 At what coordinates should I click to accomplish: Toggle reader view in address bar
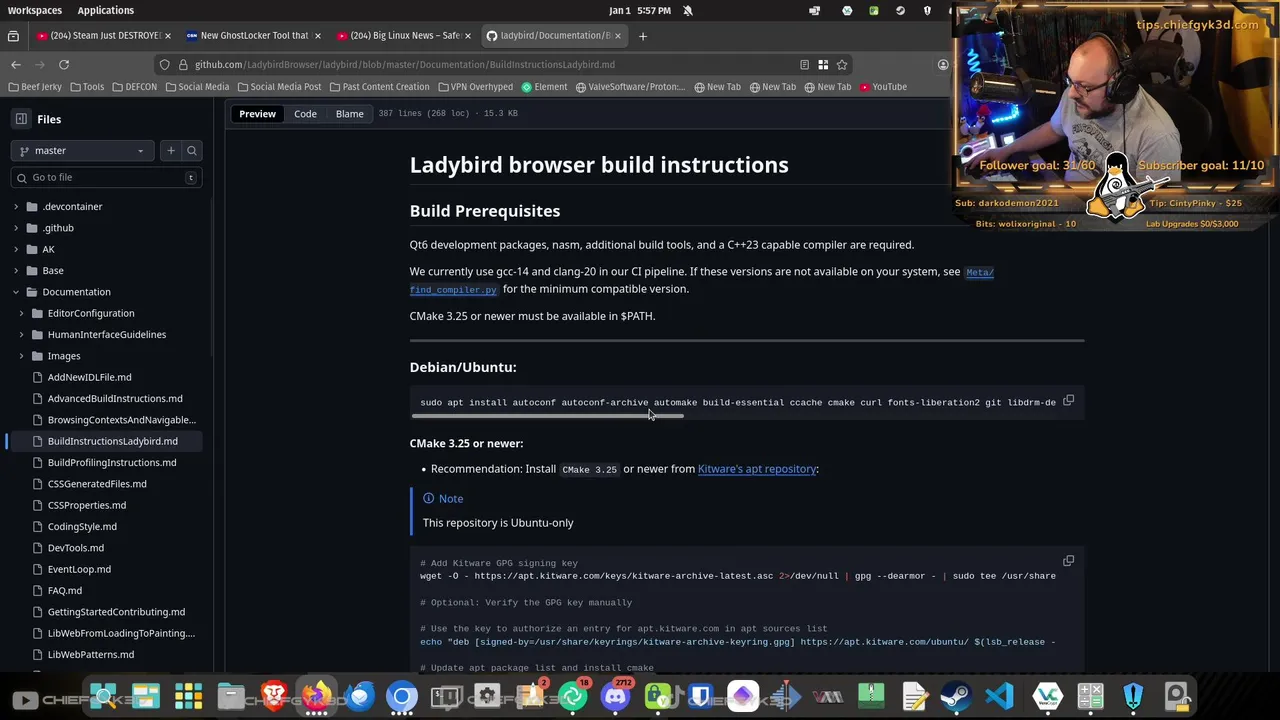click(x=804, y=65)
